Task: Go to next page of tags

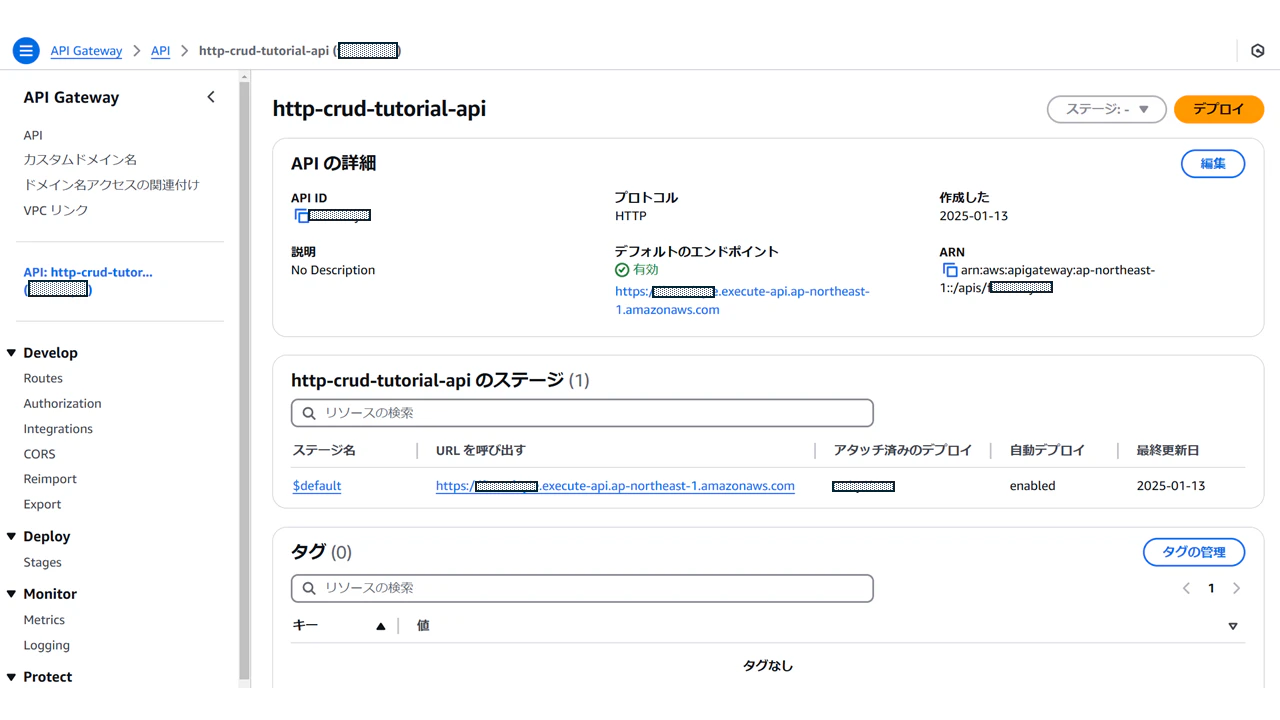Action: point(1236,588)
